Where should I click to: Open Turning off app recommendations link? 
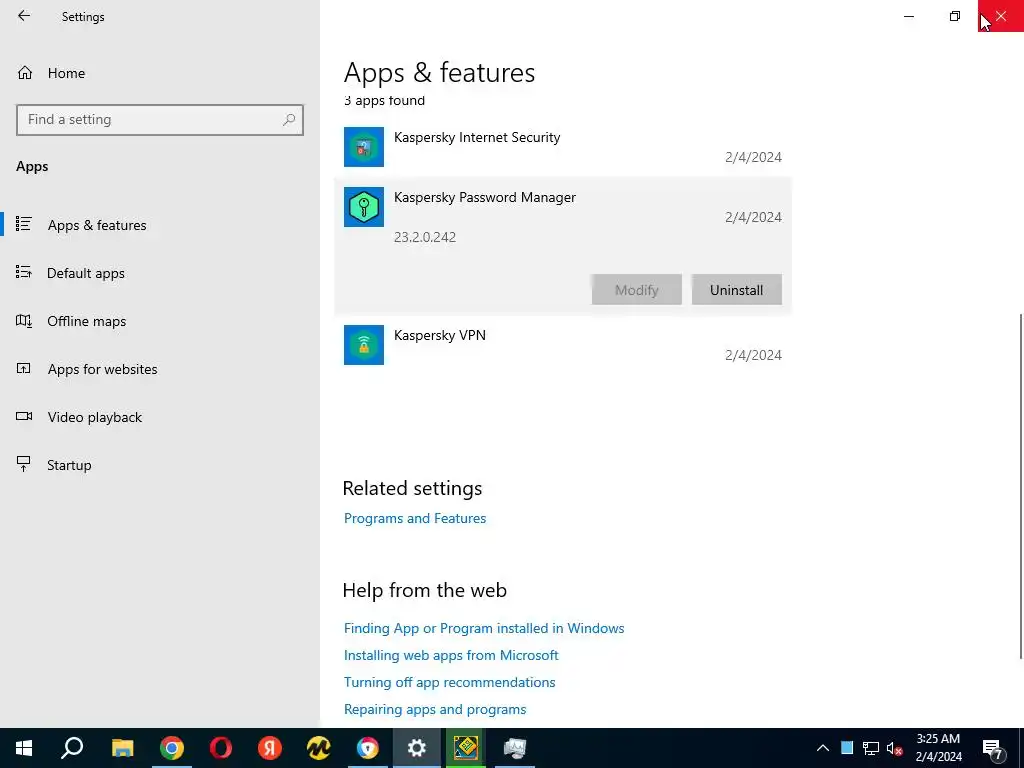449,682
